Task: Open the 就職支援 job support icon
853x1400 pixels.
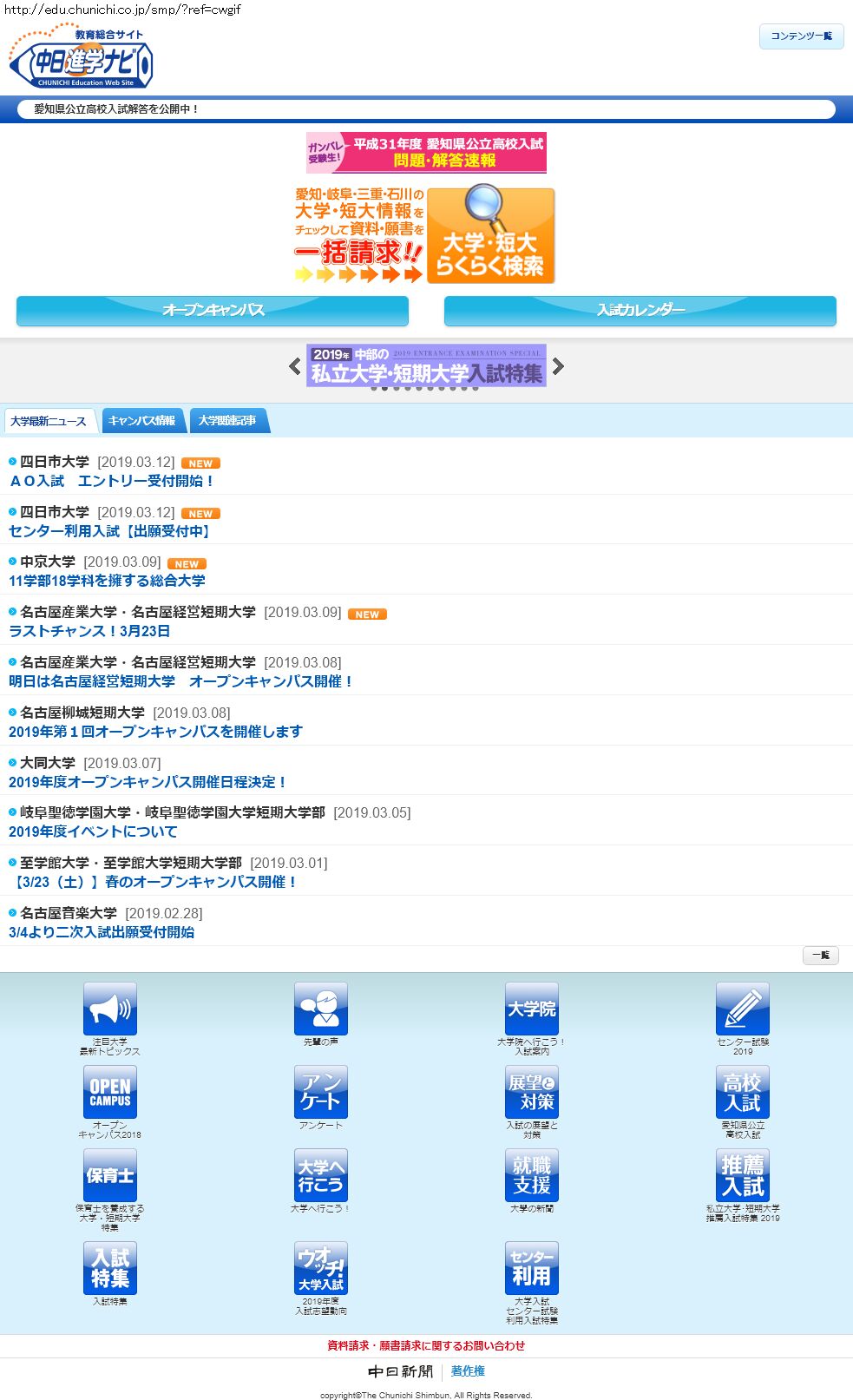Action: point(531,1175)
